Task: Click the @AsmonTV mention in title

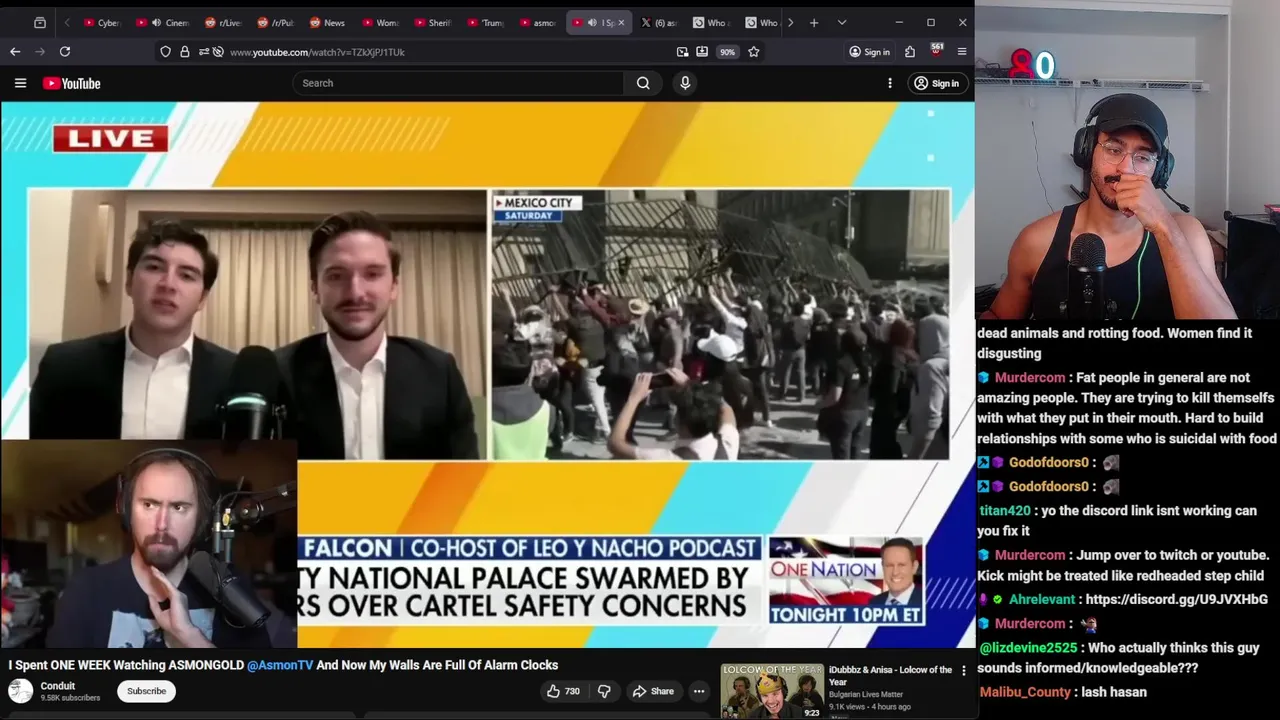Action: [280, 665]
